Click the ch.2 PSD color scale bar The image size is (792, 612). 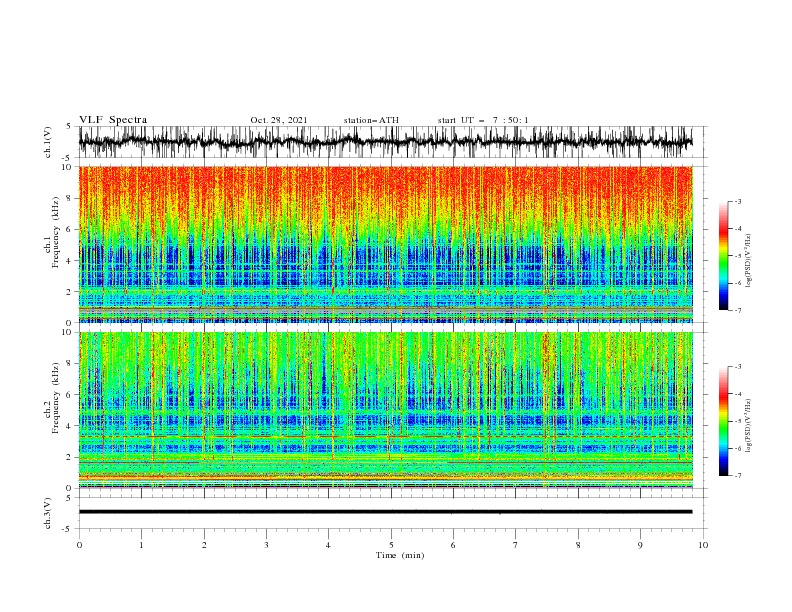(x=723, y=421)
